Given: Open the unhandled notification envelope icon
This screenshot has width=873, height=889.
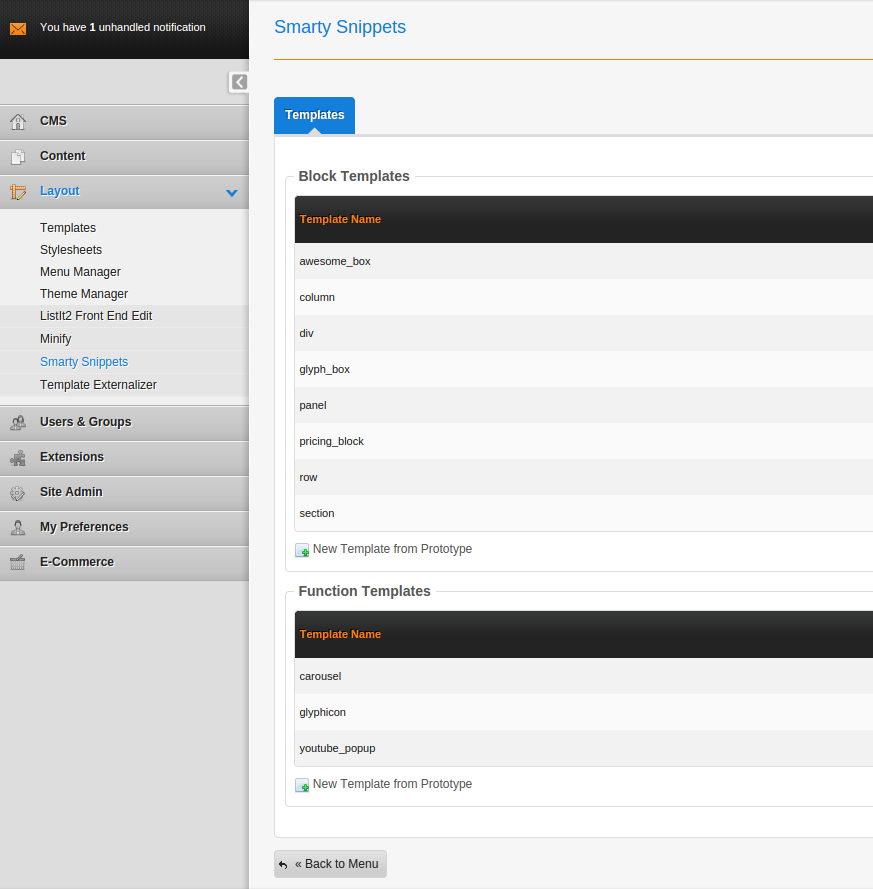Looking at the screenshot, I should pyautogui.click(x=18, y=28).
